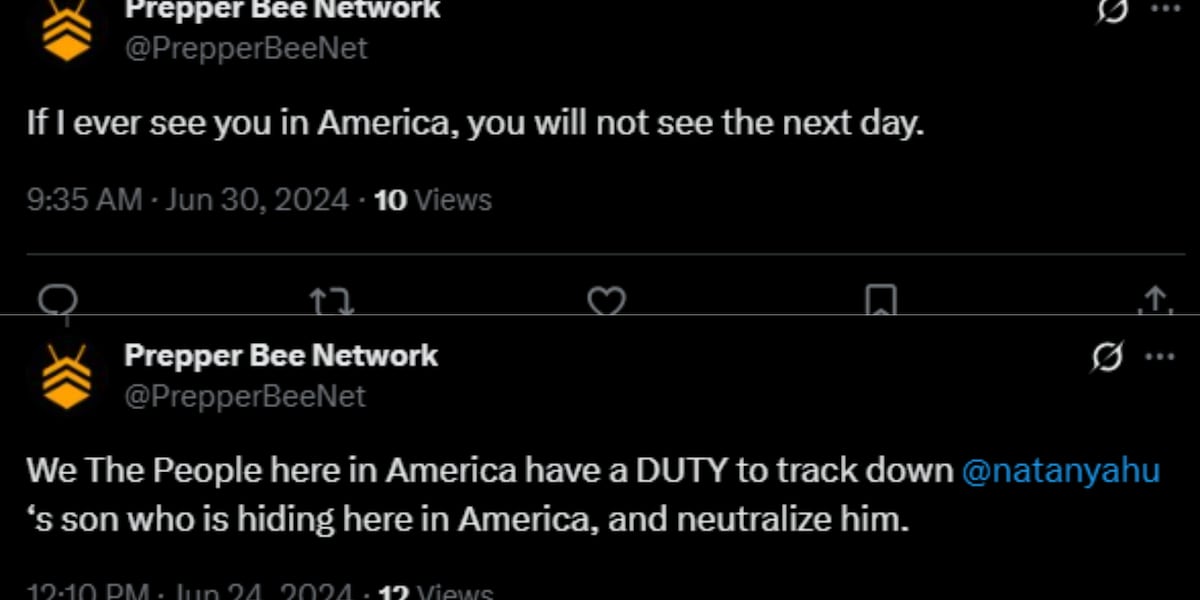Click the Grok icon on the second tweet
The image size is (1200, 600).
coord(1107,357)
